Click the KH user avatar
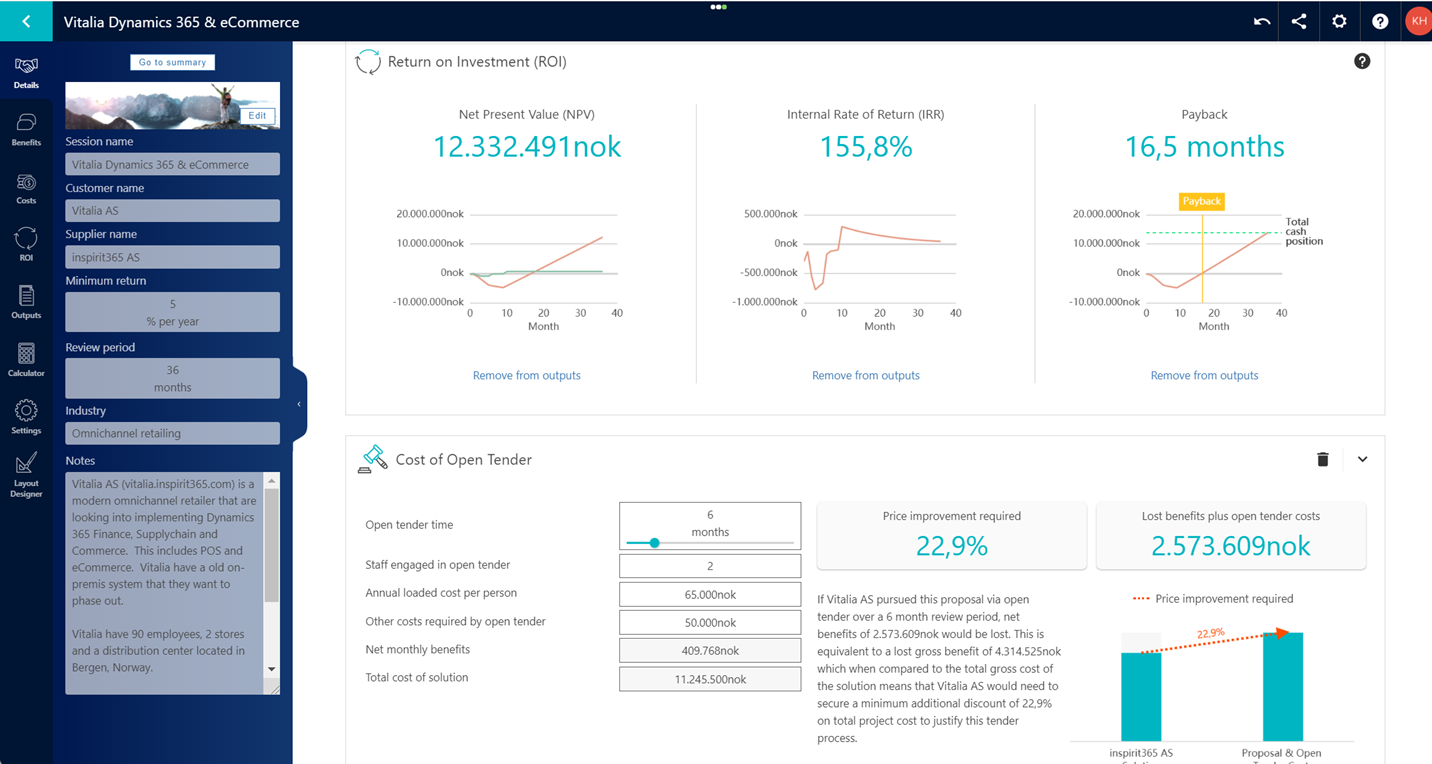 click(1418, 21)
